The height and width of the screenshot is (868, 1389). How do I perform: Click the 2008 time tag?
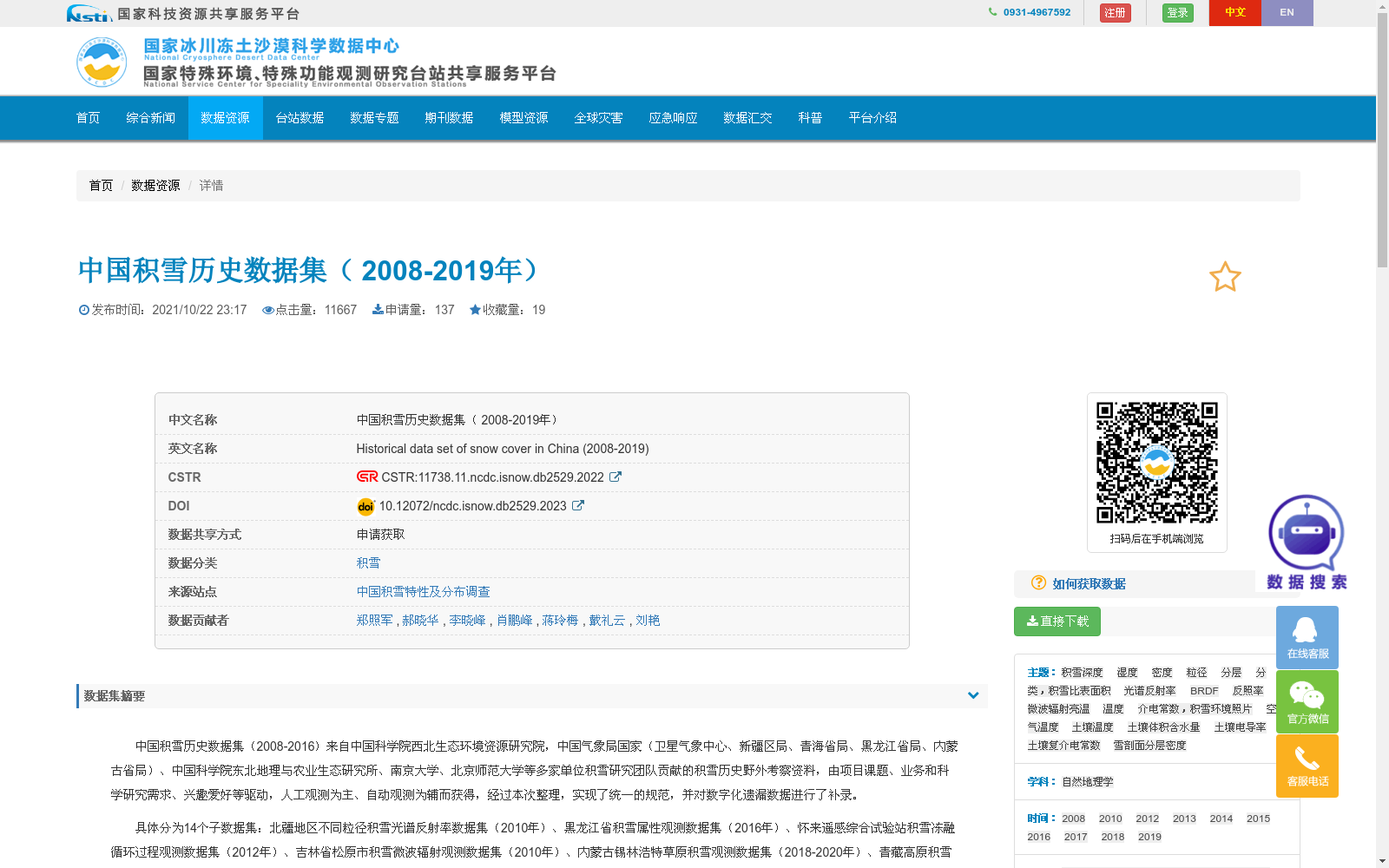pyautogui.click(x=1074, y=819)
